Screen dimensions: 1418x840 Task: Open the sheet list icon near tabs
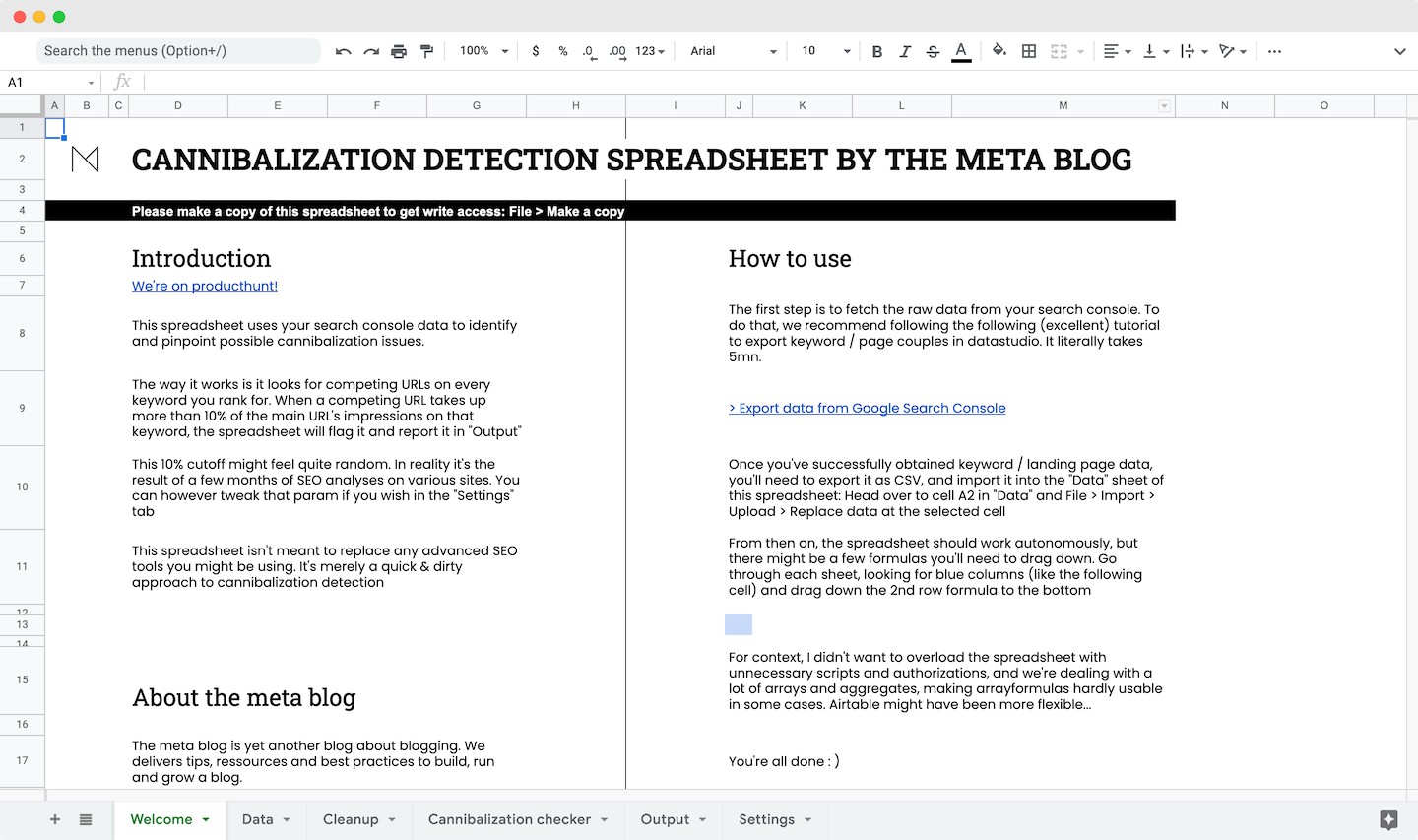click(x=85, y=818)
